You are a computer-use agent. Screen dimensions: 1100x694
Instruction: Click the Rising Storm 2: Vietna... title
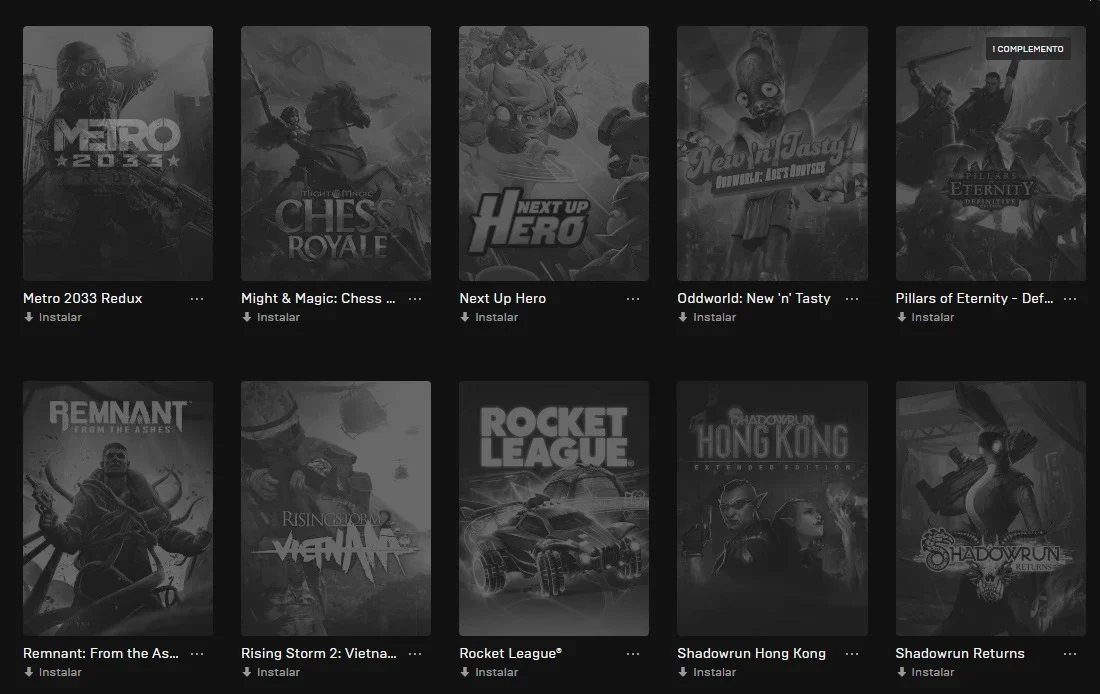[x=318, y=653]
